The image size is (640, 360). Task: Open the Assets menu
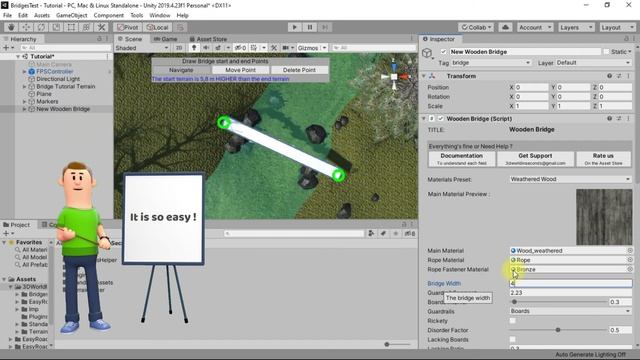[42, 16]
